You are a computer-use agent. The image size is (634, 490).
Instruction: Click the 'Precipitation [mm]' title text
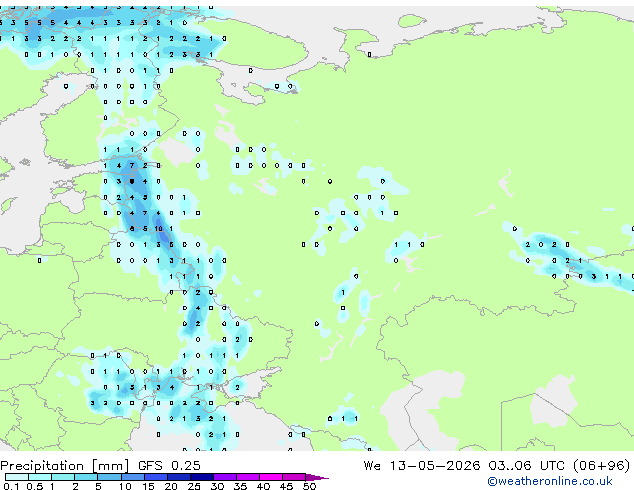coord(65,466)
